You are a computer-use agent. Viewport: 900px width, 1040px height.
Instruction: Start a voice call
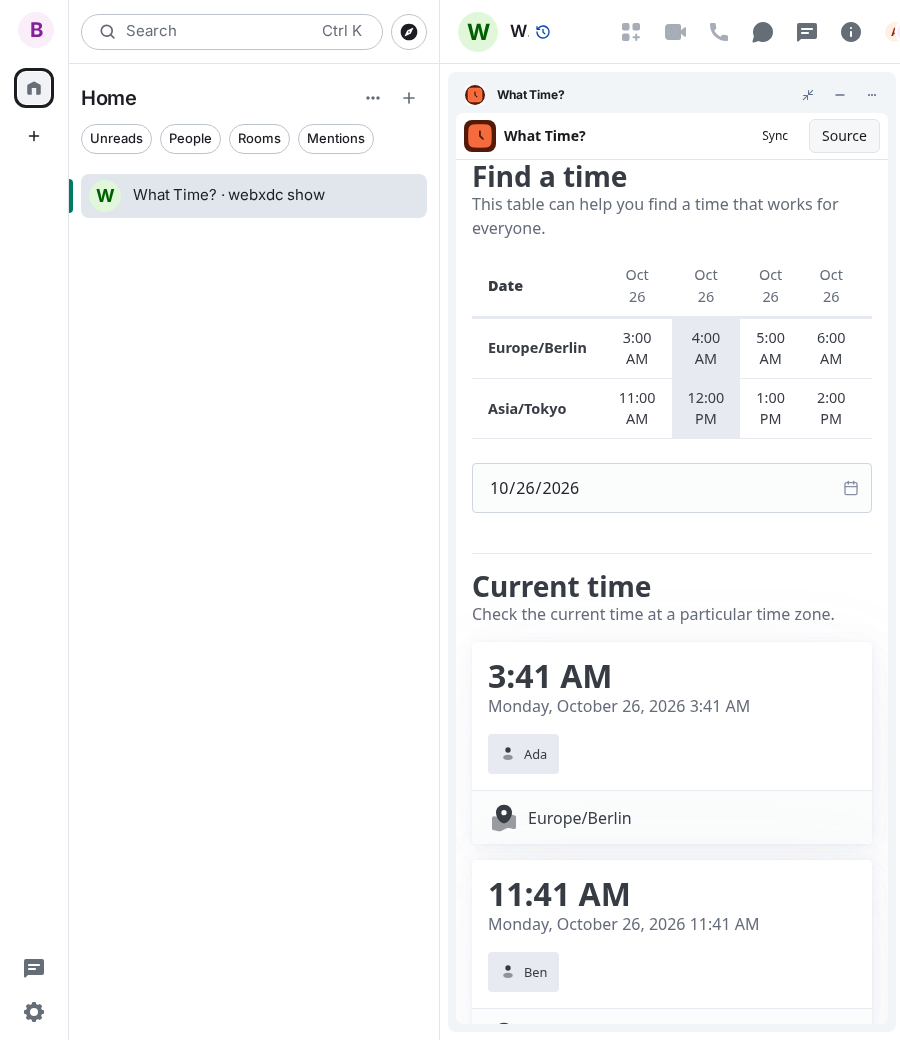[x=719, y=32]
